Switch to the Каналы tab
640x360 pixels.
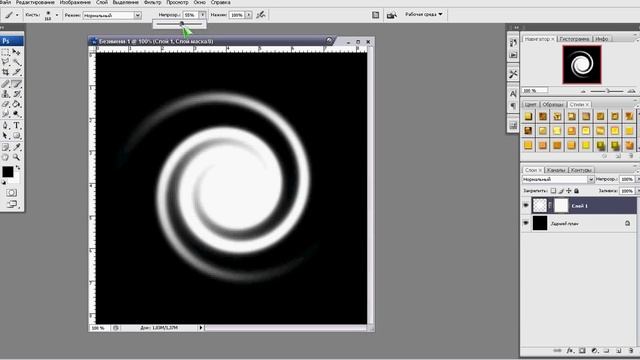pos(556,170)
